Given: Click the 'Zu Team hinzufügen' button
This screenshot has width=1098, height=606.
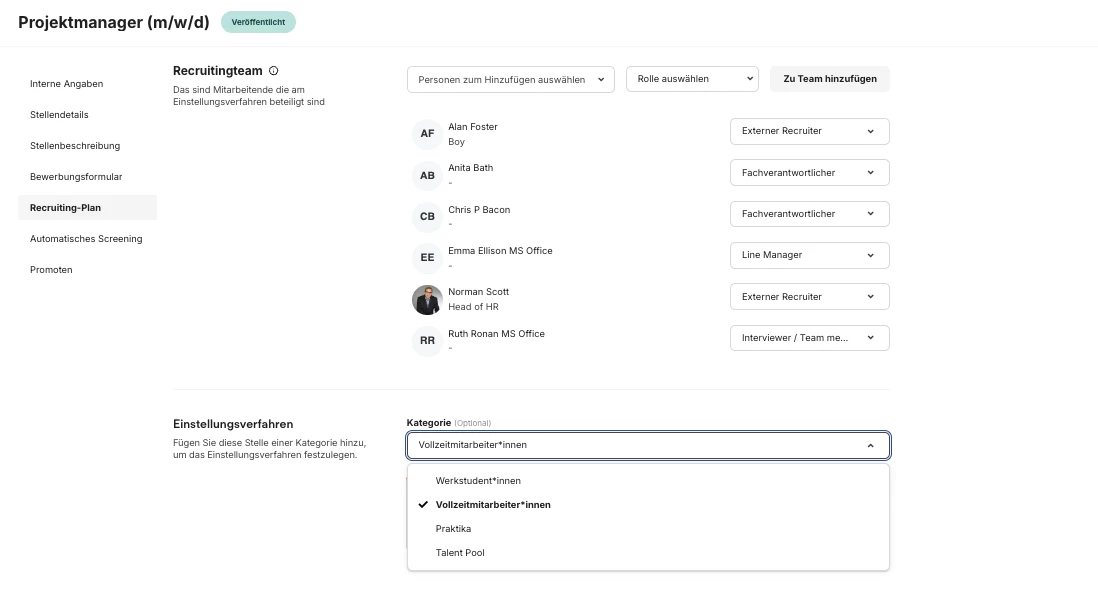Looking at the screenshot, I should (x=829, y=79).
